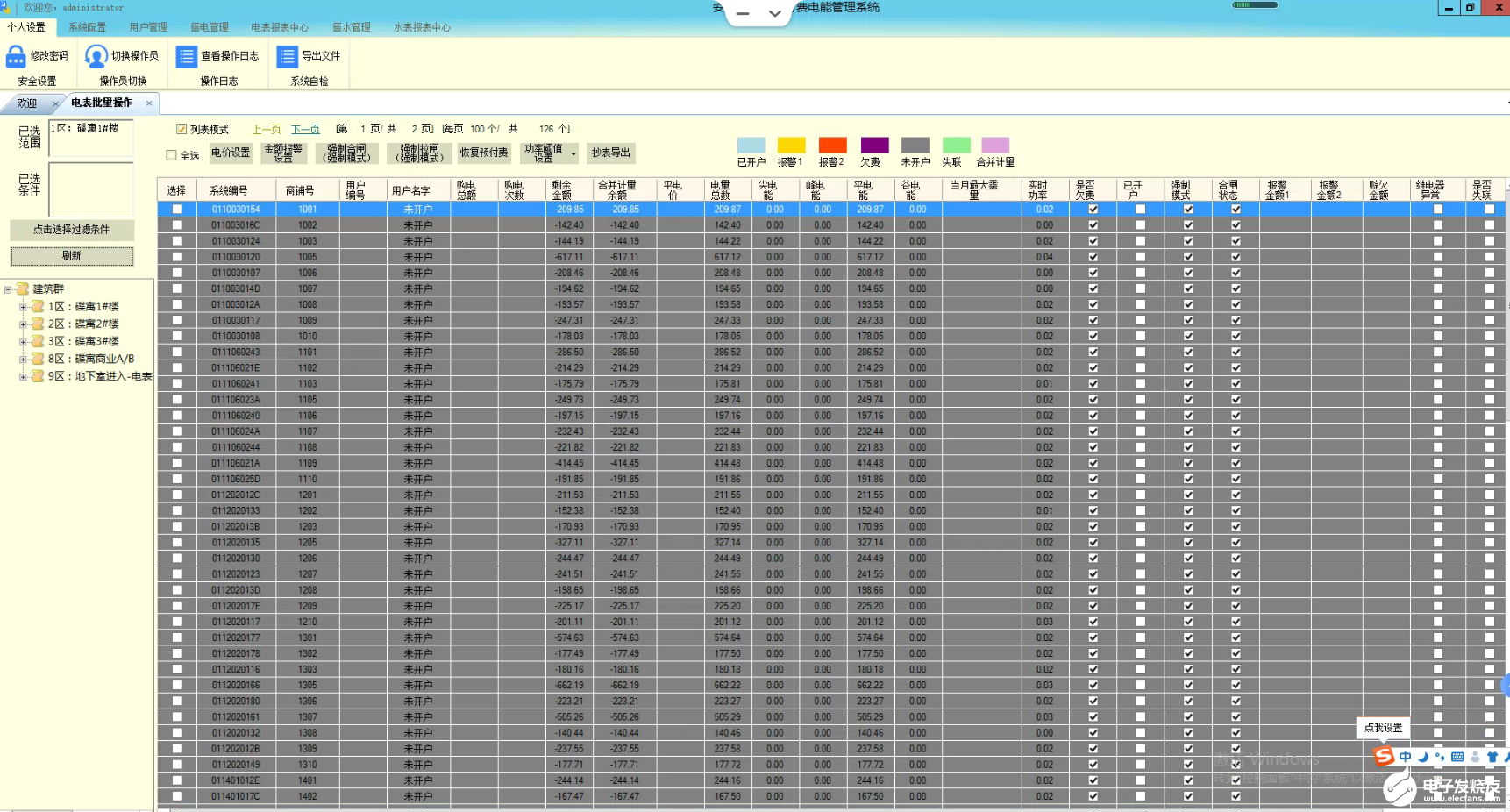Click the application logo icon in title bar

coord(5,7)
